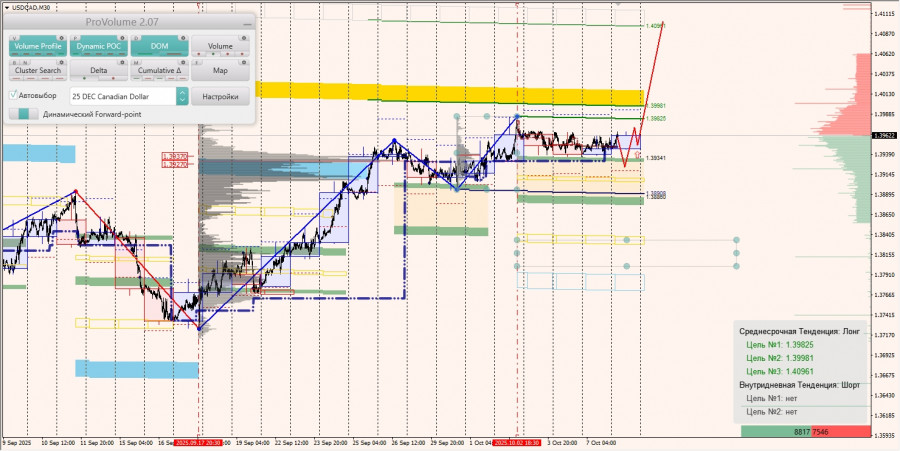This screenshot has width=900, height=451.
Task: Expand USDCAD,M30 chart title arrow
Action: coord(6,7)
